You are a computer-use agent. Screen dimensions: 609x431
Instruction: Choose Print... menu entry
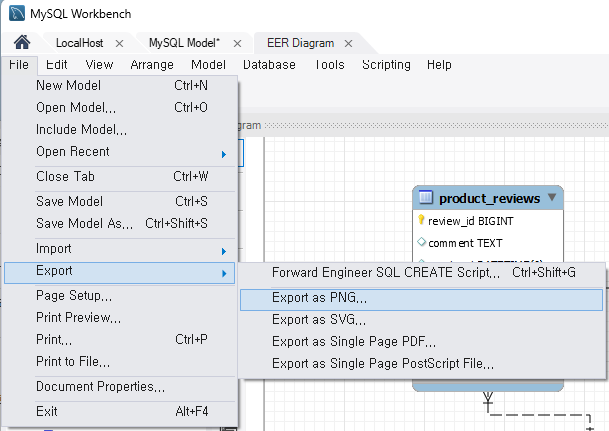point(120,340)
